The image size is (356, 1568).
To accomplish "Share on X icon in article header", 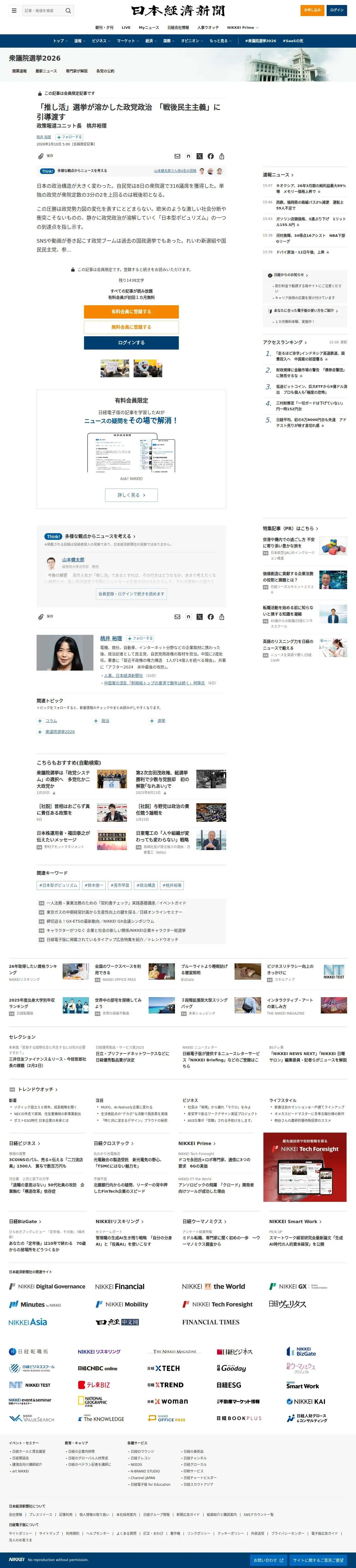I will [199, 156].
